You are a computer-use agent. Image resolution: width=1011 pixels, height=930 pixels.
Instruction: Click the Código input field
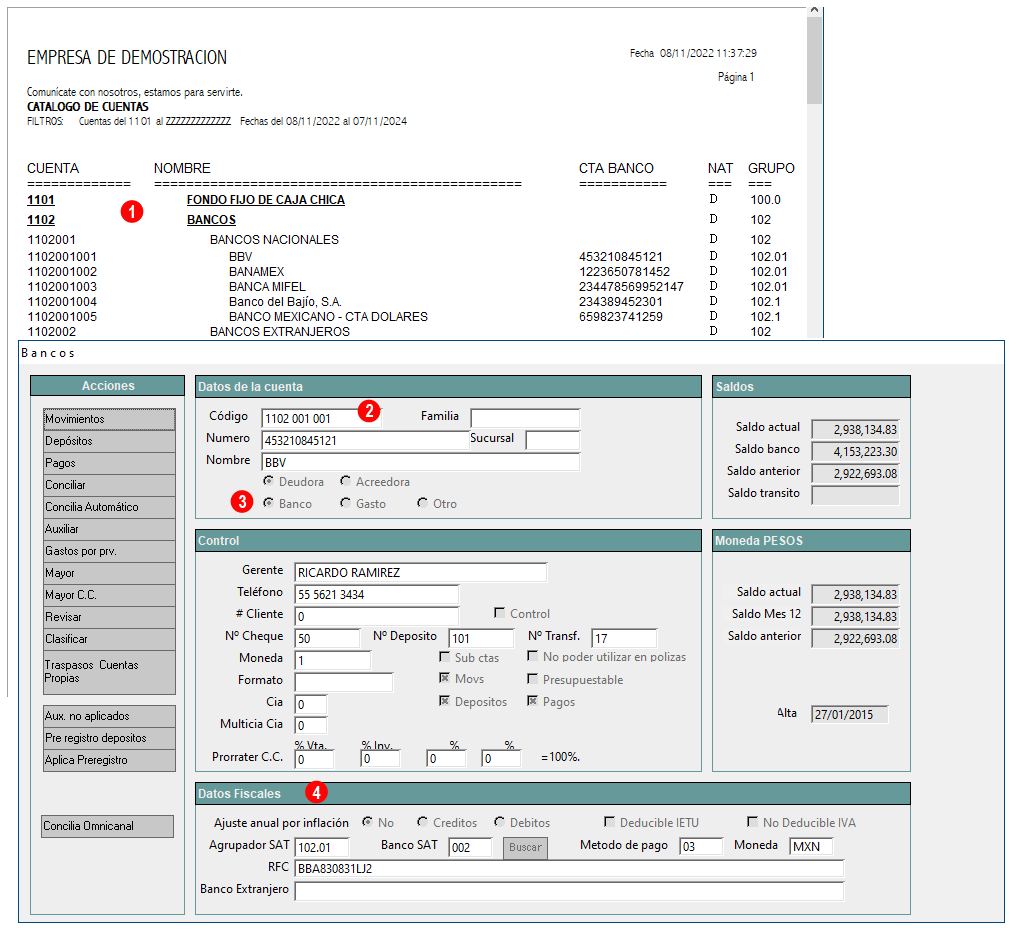pos(321,419)
